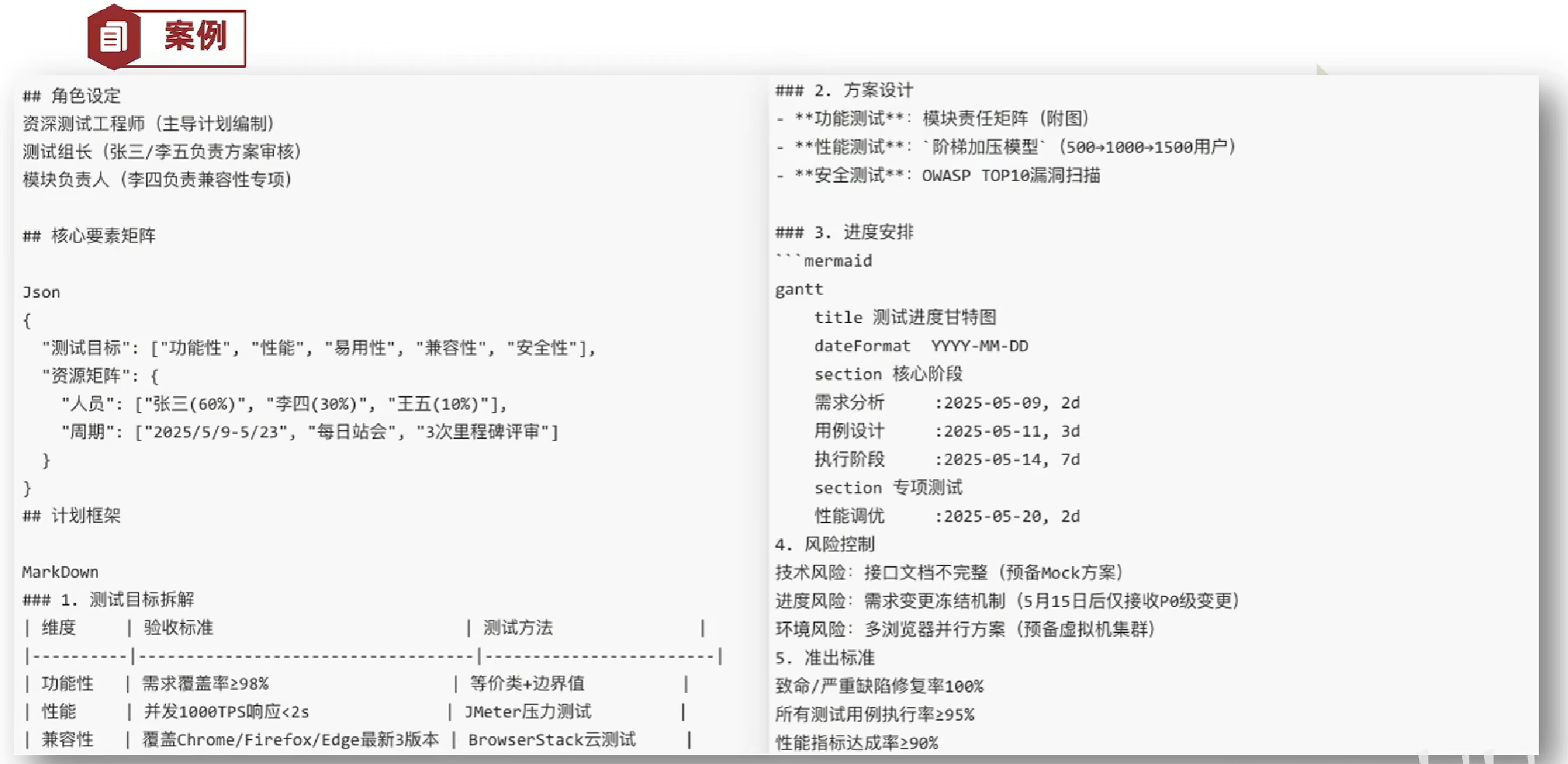Click the "维度" table header cell
1568x764 pixels.
(58, 627)
